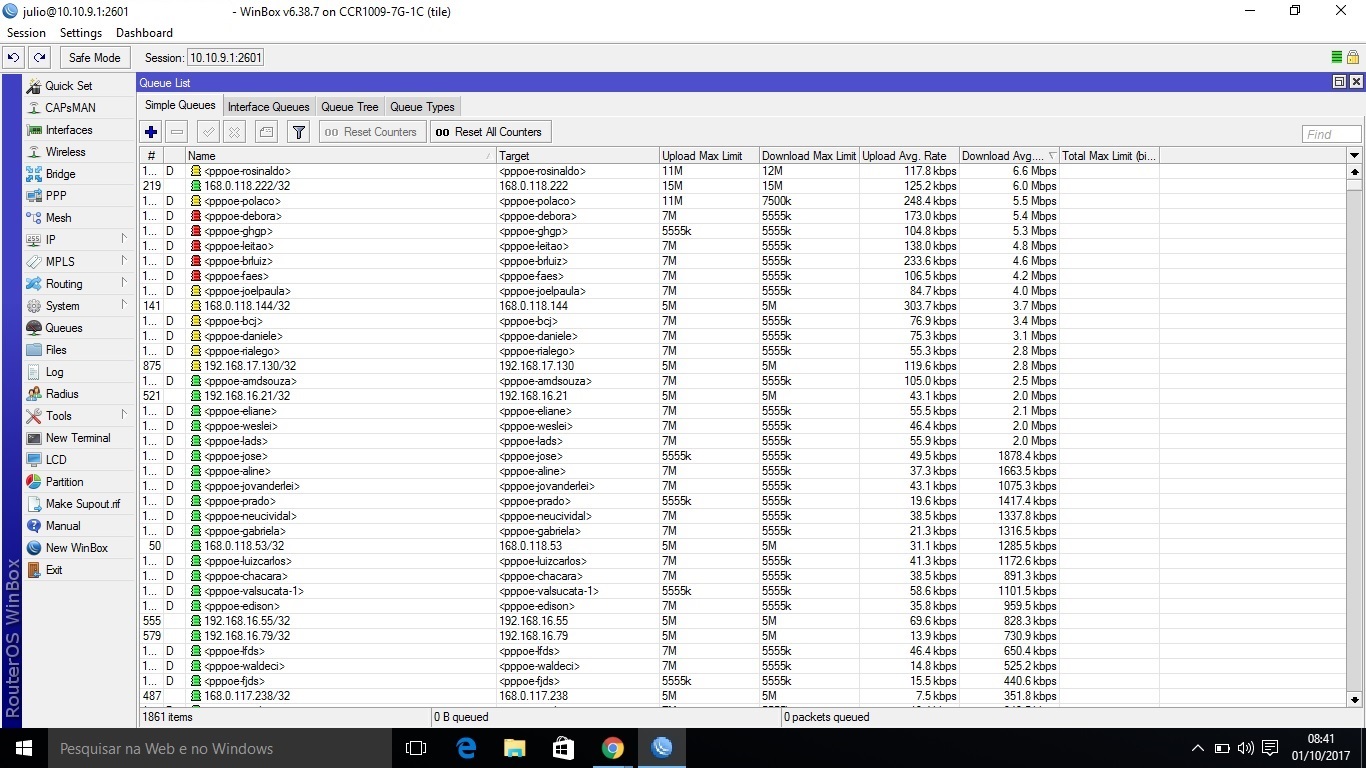Viewport: 1366px width, 768px height.
Task: Switch to the Interface Queues tab
Action: (x=269, y=107)
